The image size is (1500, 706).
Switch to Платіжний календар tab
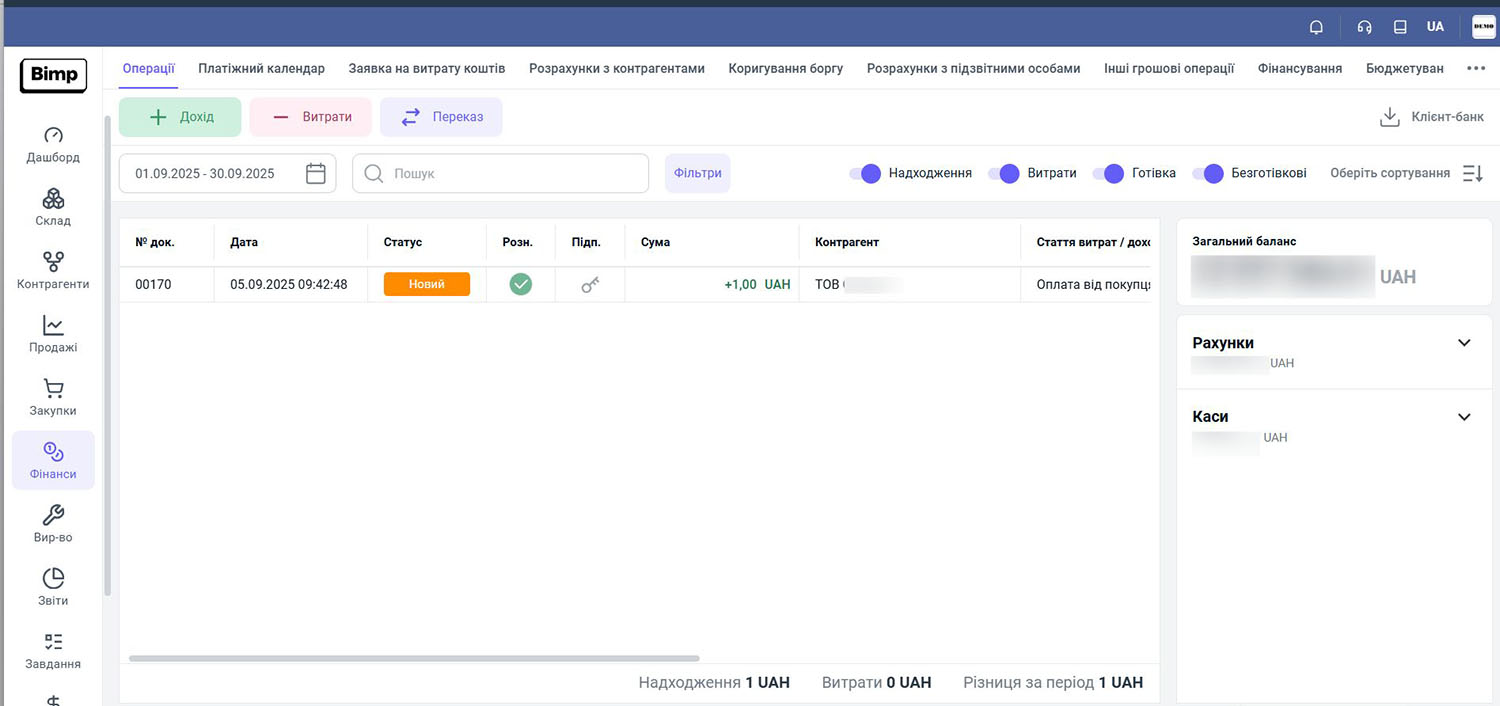pos(261,68)
